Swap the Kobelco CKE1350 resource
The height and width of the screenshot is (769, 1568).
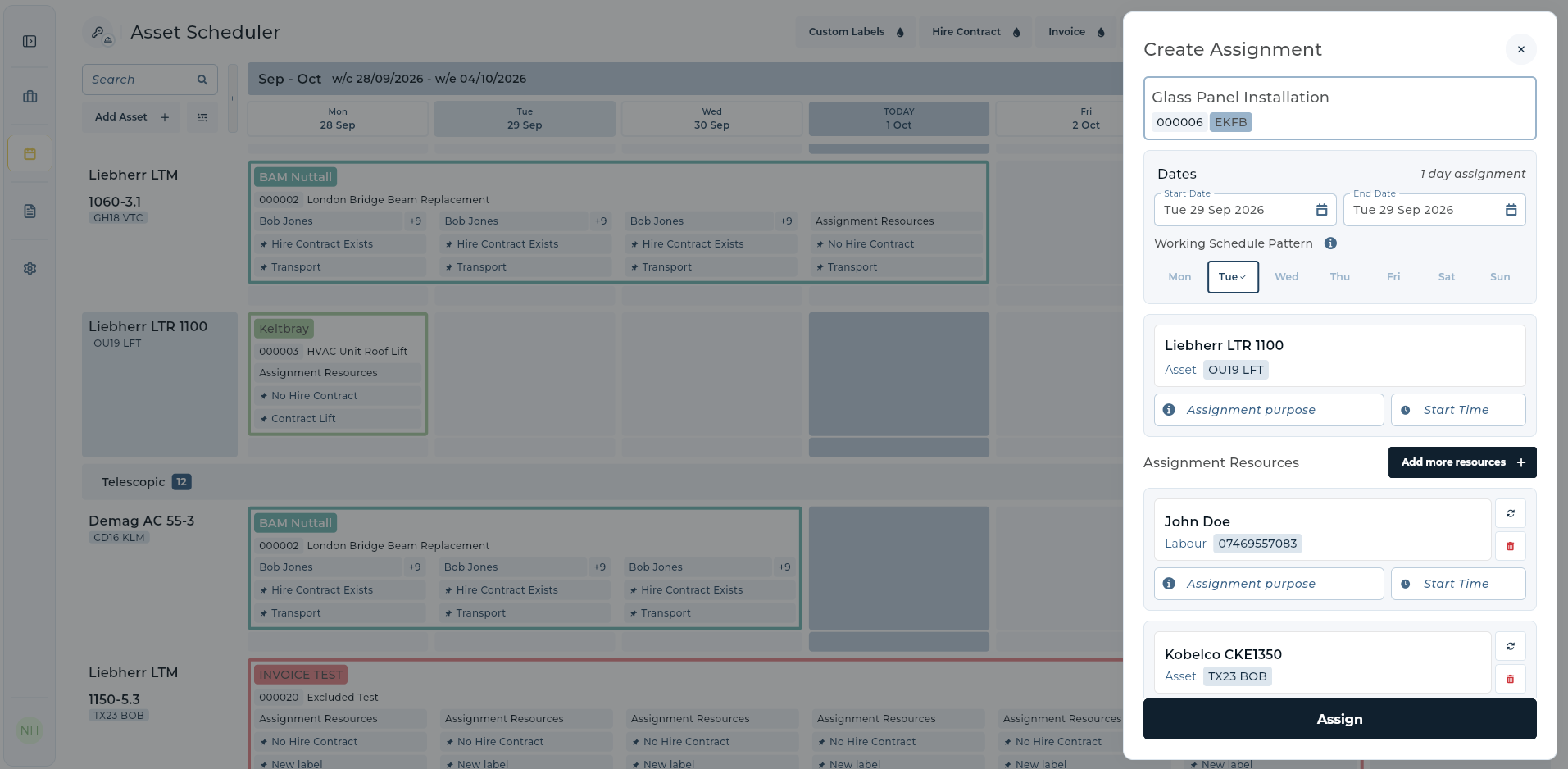pyautogui.click(x=1510, y=646)
